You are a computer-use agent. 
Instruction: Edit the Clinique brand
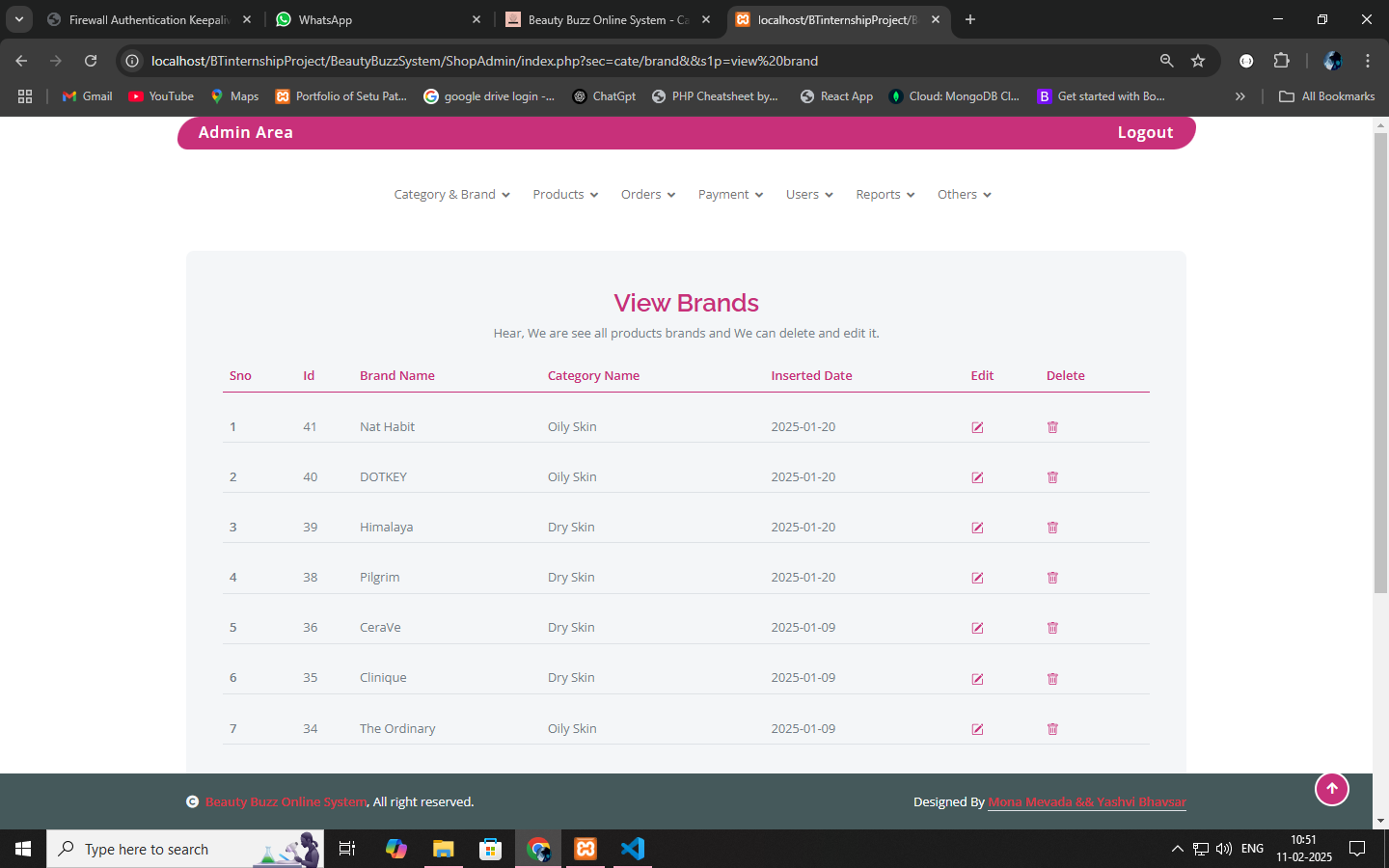point(977,679)
